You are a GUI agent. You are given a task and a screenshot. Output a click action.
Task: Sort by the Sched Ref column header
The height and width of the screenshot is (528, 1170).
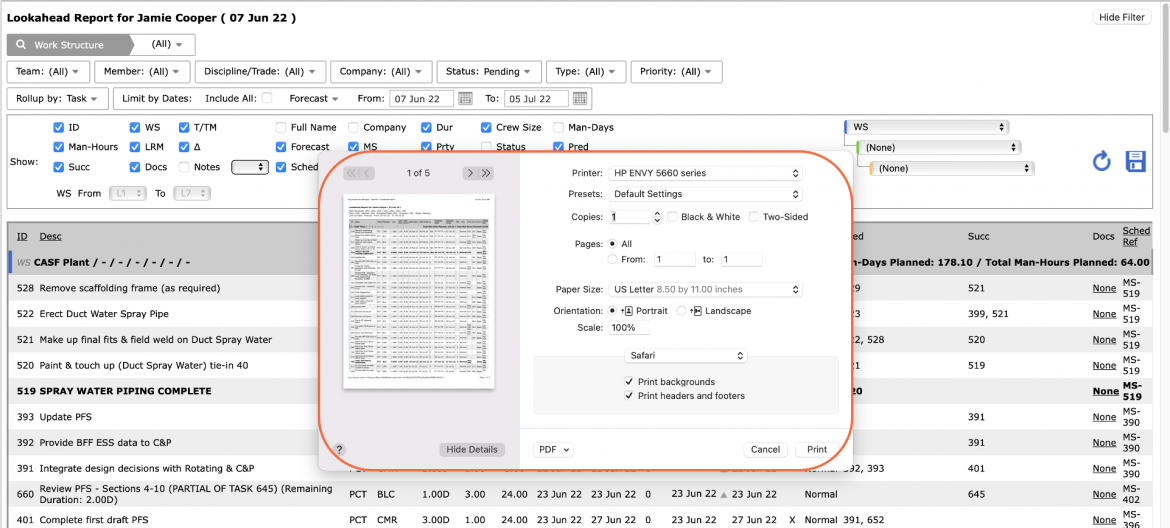pos(1137,236)
